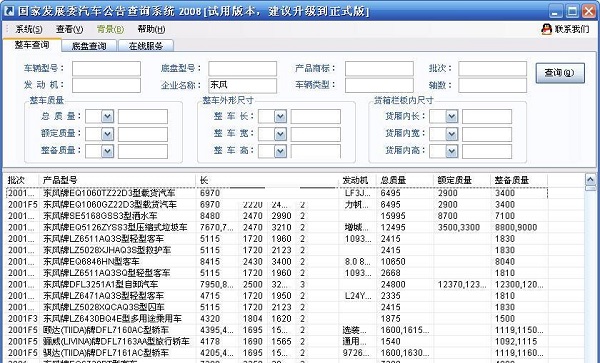Focus the 批次 input field
The width and height of the screenshot is (600, 363).
click(492, 68)
